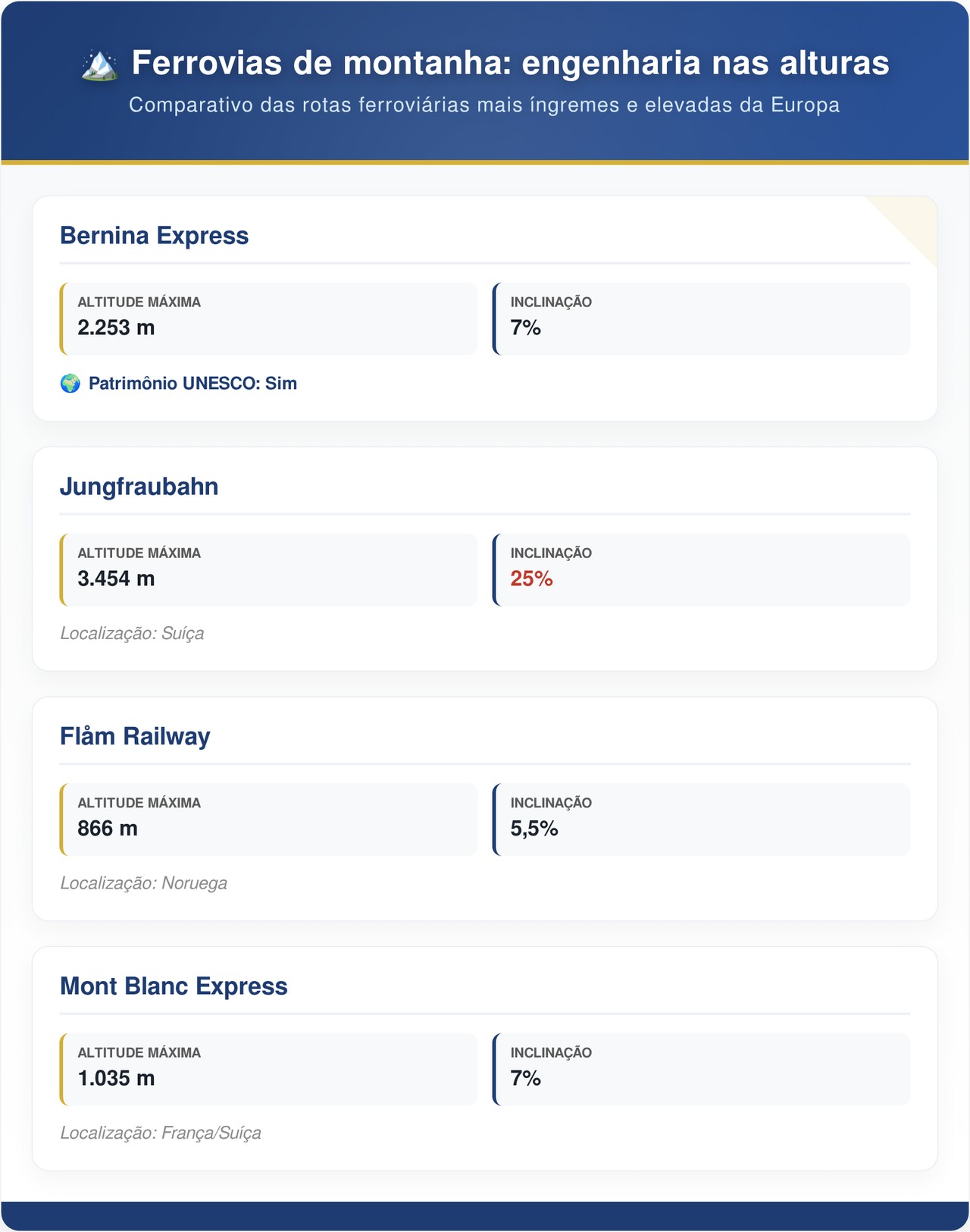This screenshot has height=1232, width=970.
Task: Click the main title Ferrovias de montanha
Action: click(510, 63)
